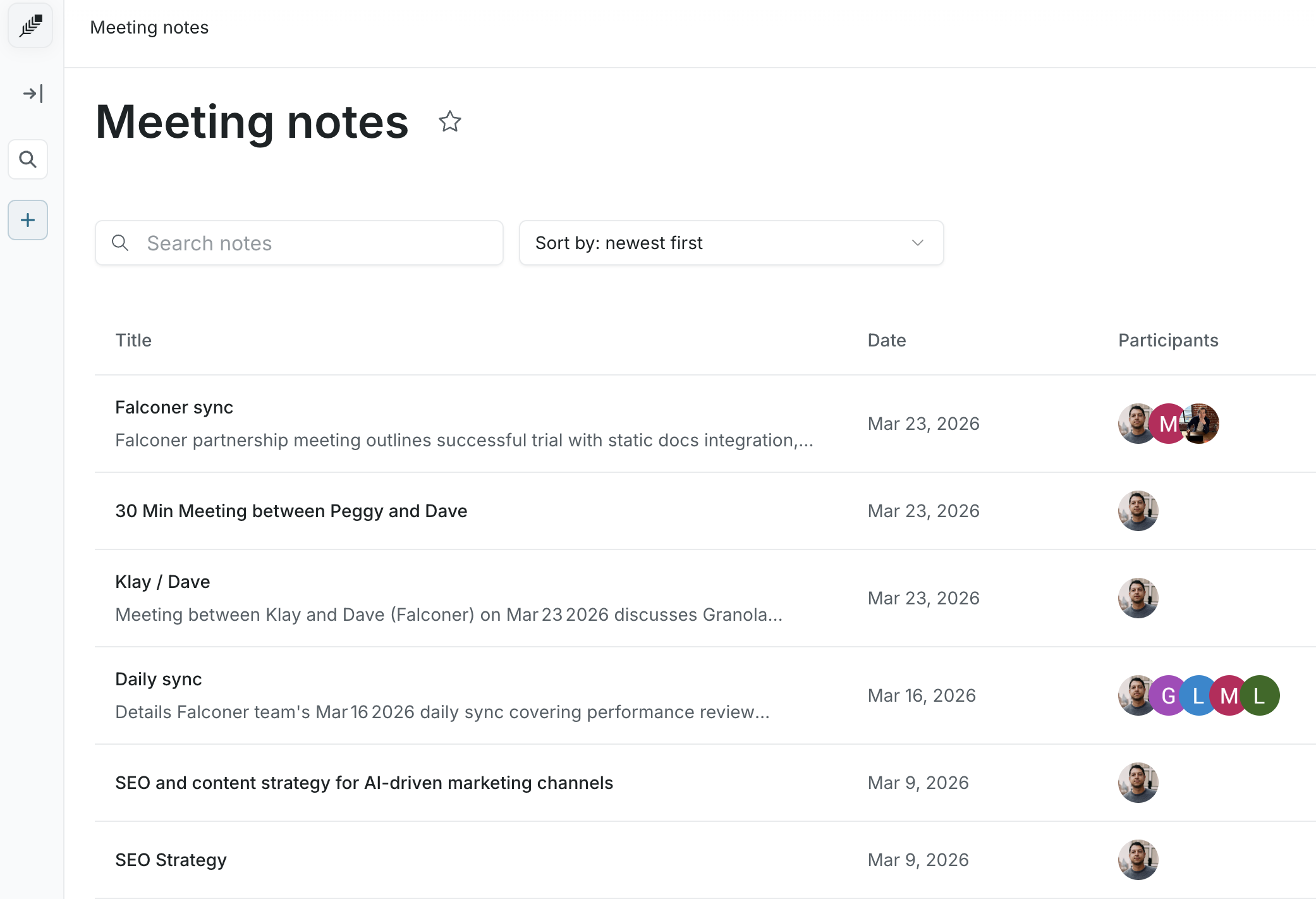Click the blue L avatar on Daily sync
Viewport: 1316px width, 899px height.
[1198, 696]
